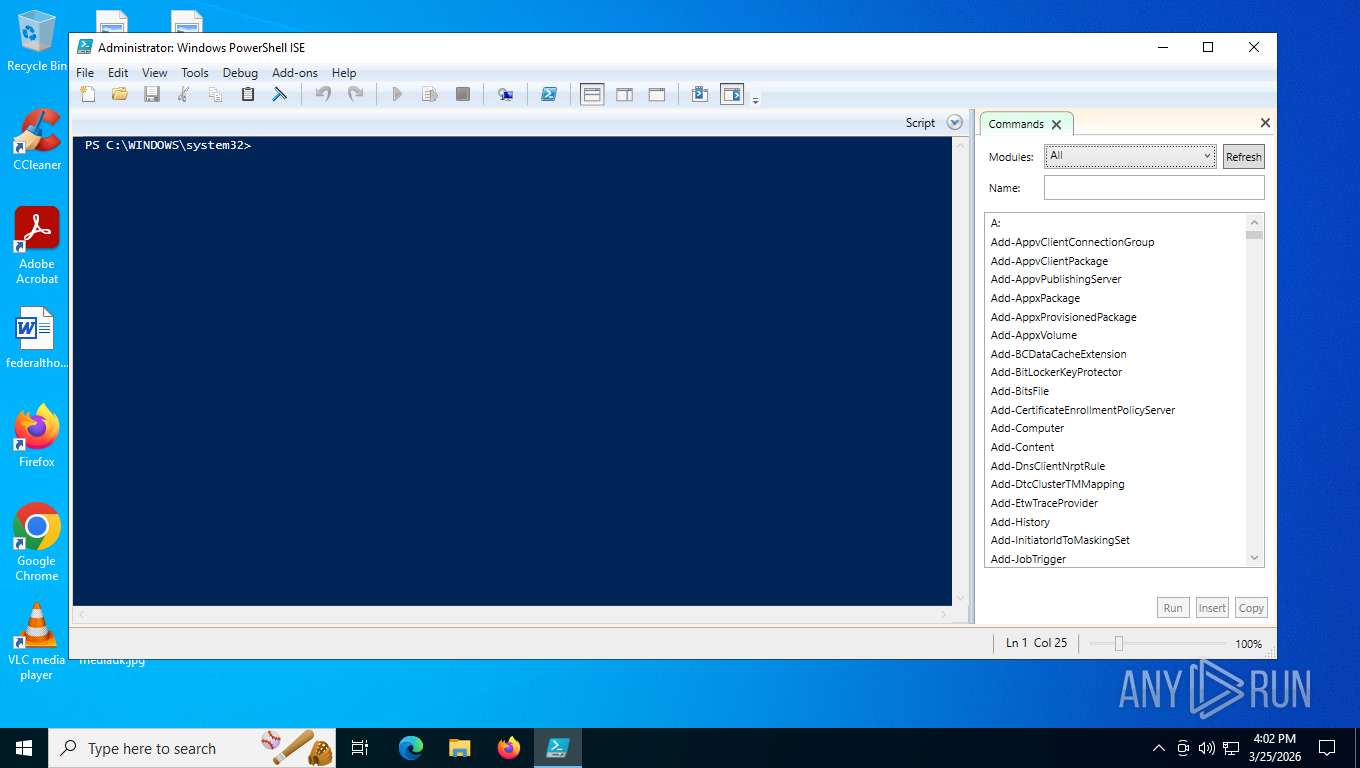Select Add-AppxPackage in command list

1035,298
